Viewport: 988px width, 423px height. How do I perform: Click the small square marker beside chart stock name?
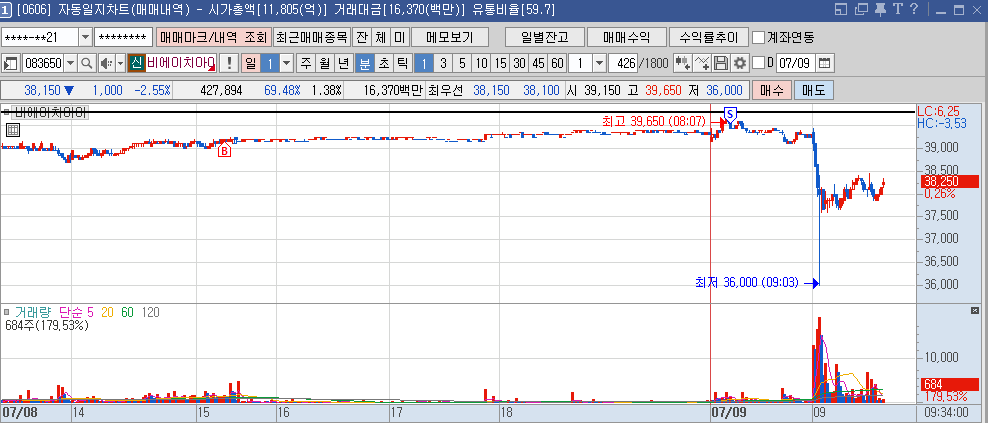point(6,112)
